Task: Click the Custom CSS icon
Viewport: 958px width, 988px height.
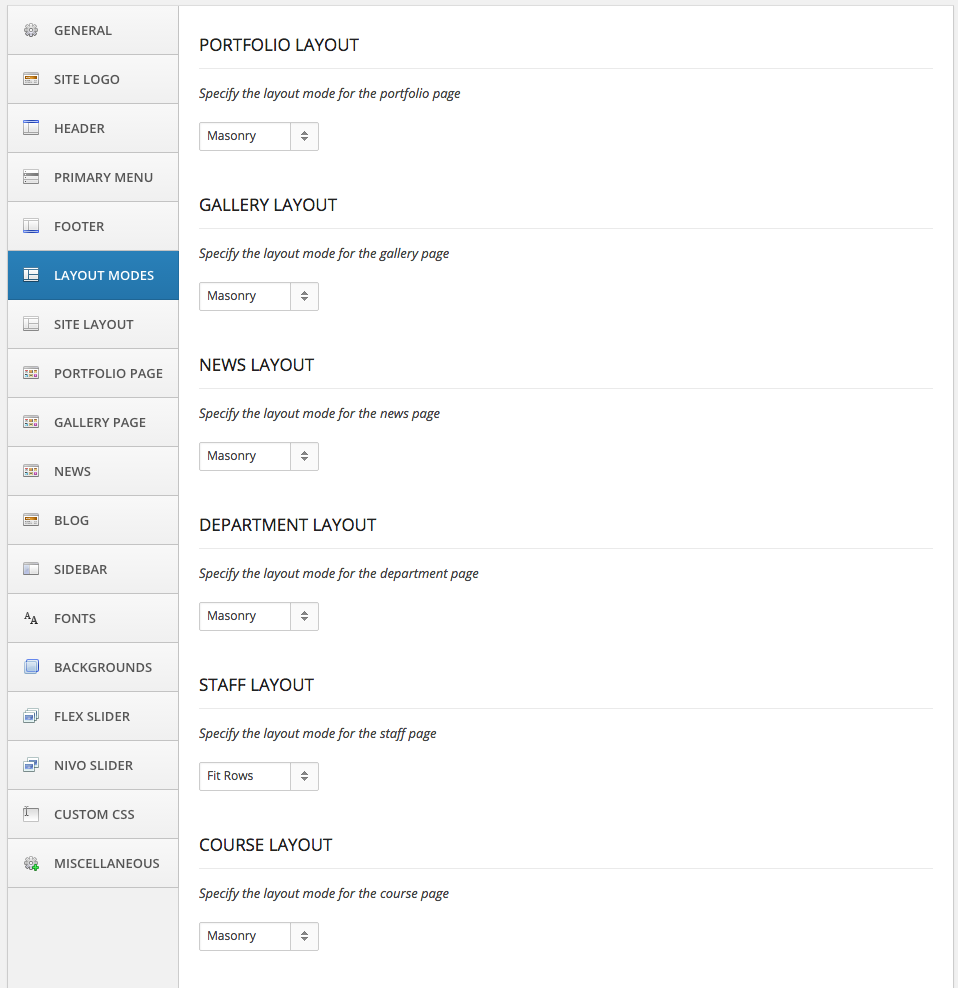Action: click(33, 814)
